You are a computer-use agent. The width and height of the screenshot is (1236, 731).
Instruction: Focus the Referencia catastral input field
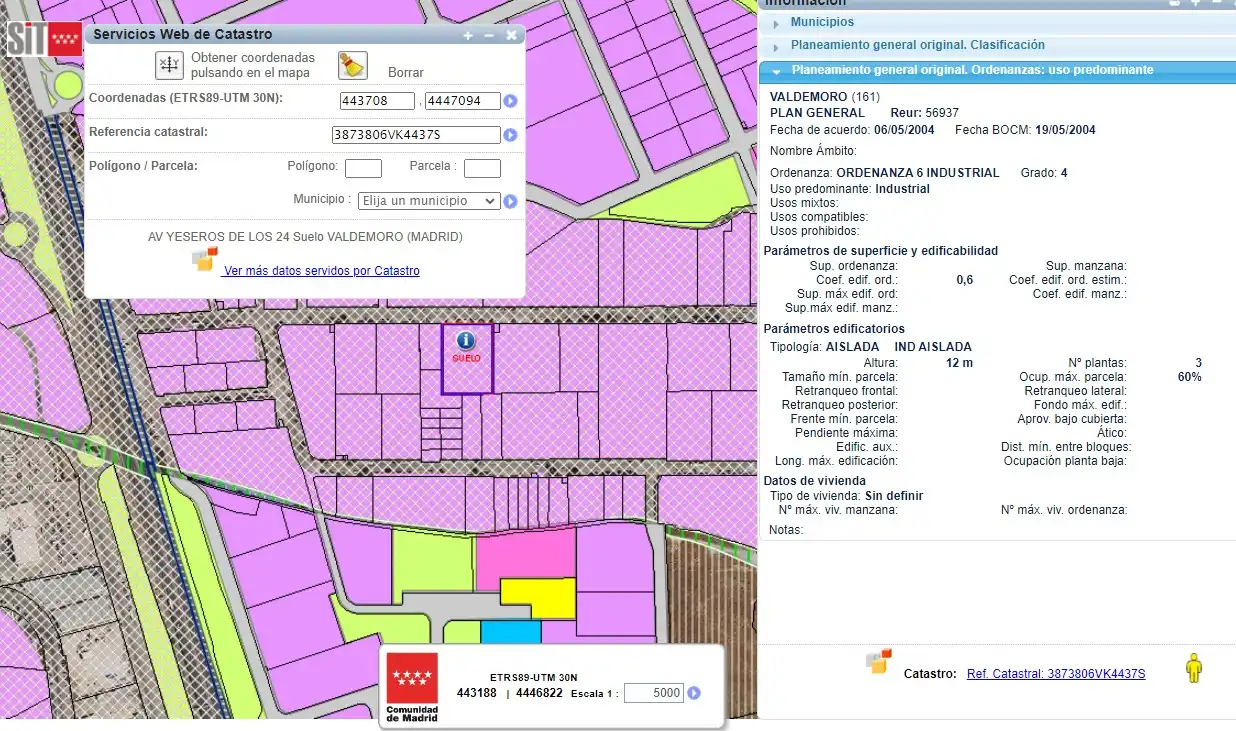tap(416, 135)
